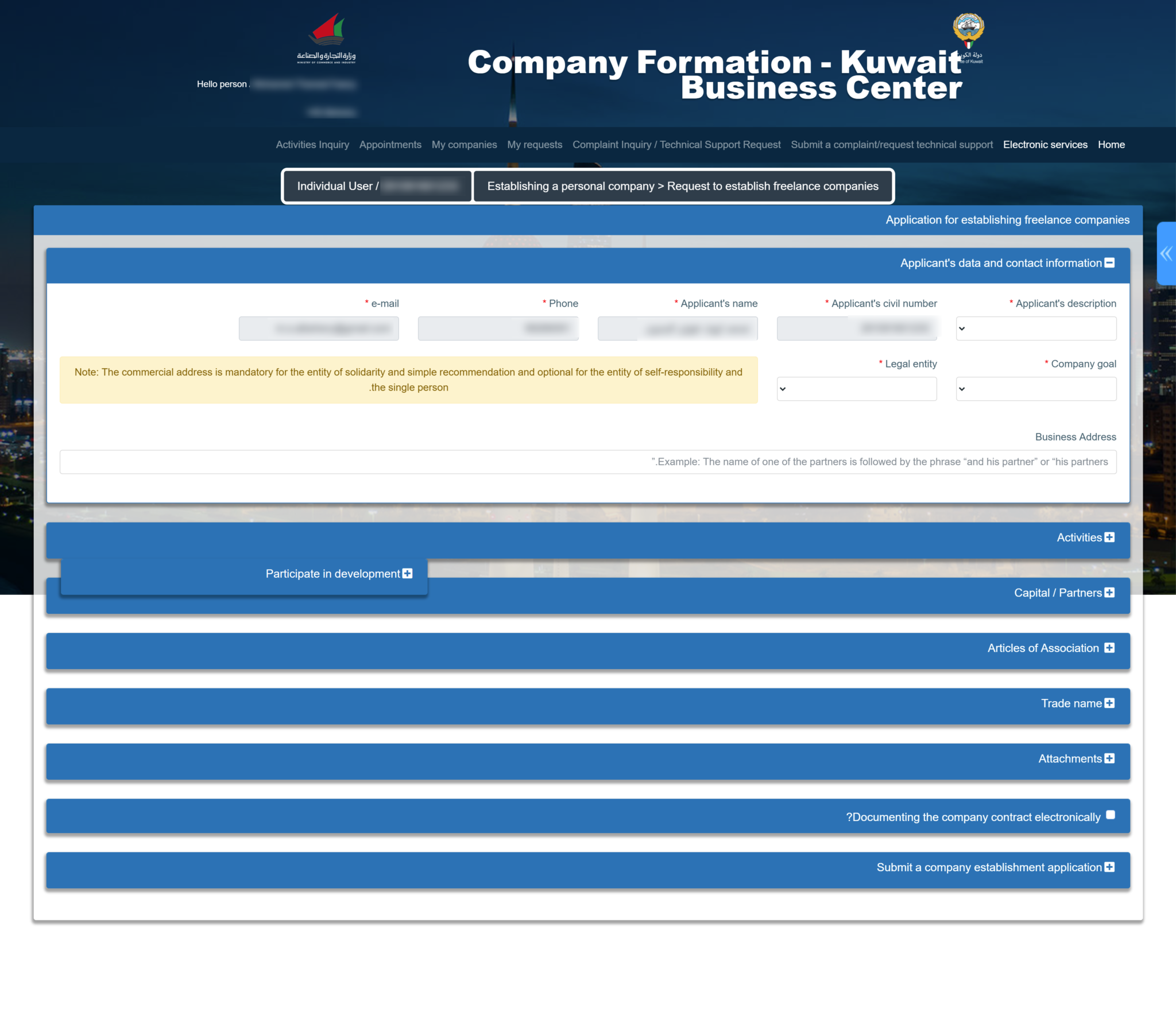
Task: Click inside the Business Address field
Action: 588,461
